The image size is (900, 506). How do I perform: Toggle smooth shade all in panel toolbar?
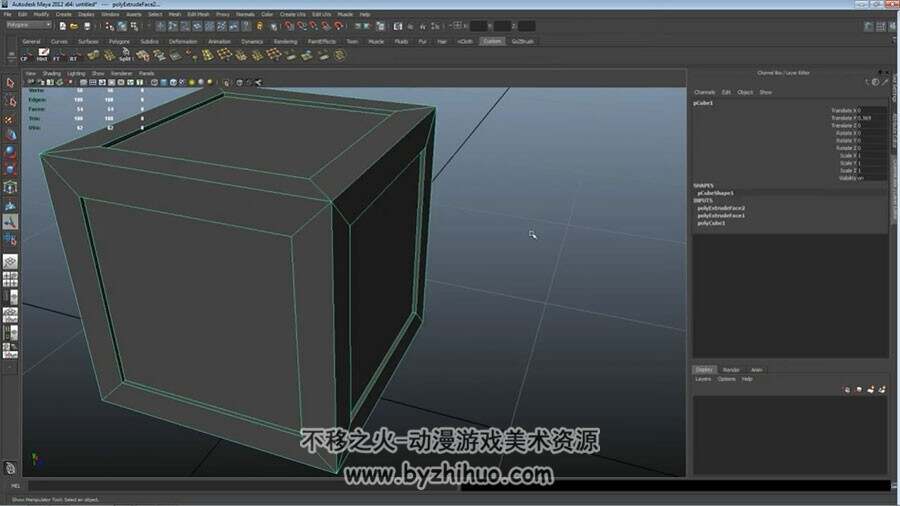click(x=164, y=83)
